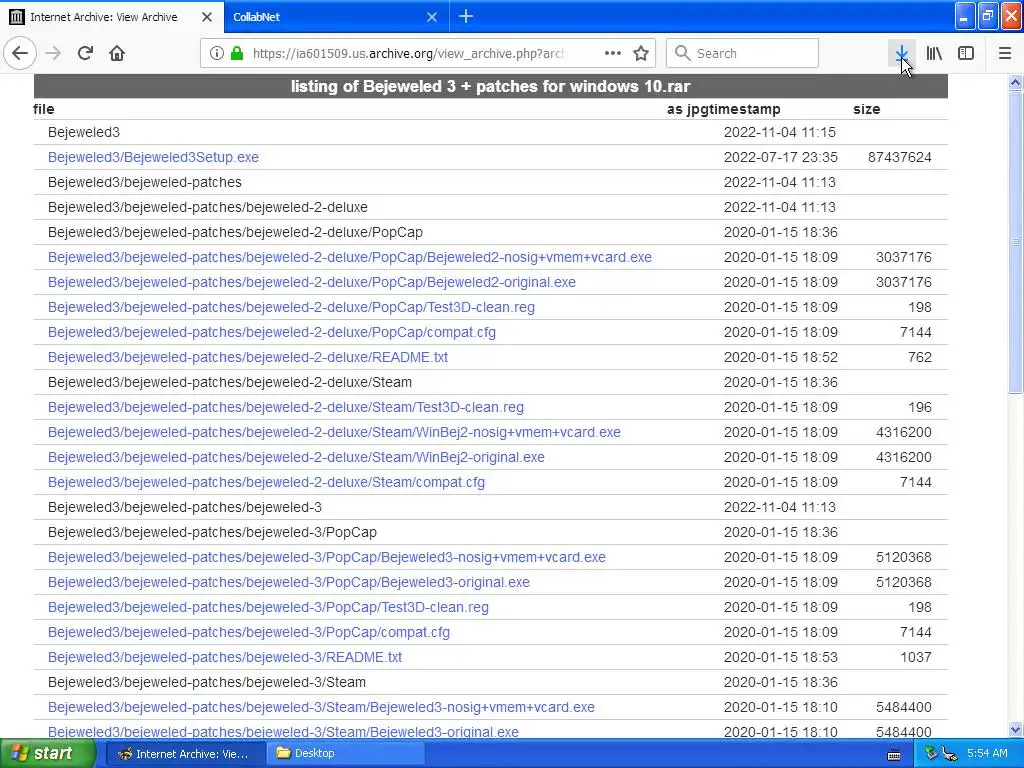The height and width of the screenshot is (768, 1024).
Task: Click the green secure padlock icon
Action: point(237,53)
